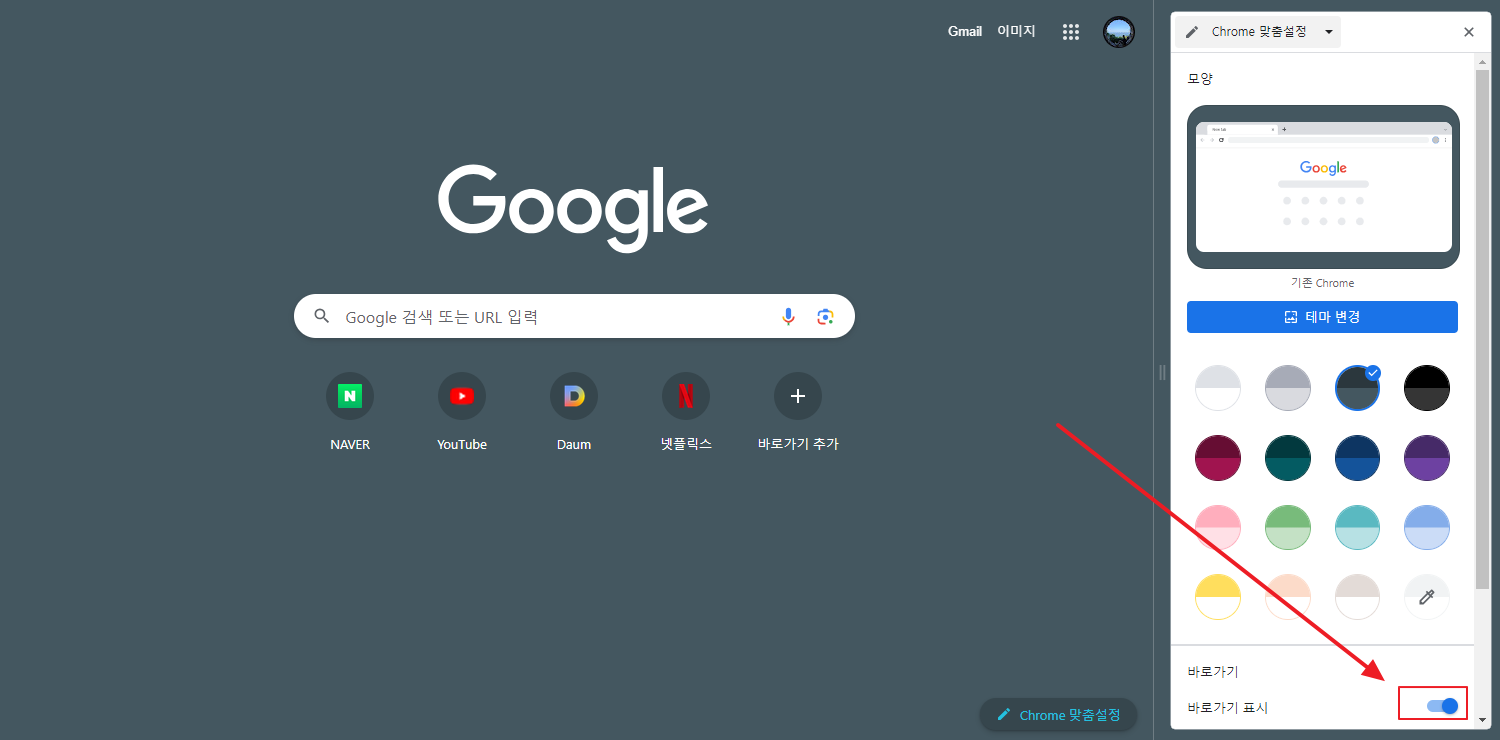Click the bottom Chrome 맞춤설정 button
Screen dimensions: 1500x740
pos(1059,715)
